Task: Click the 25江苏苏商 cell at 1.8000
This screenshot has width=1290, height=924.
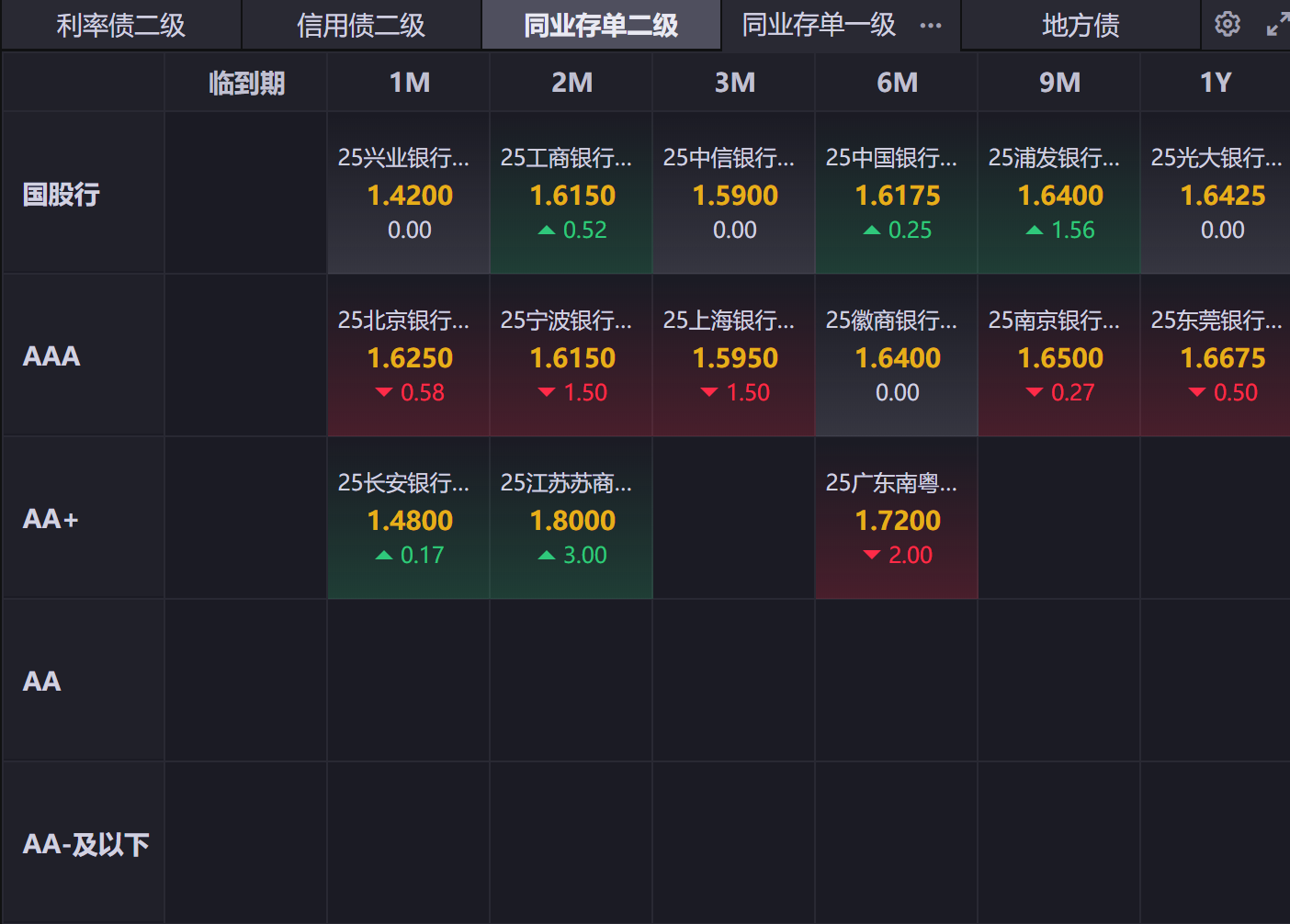Action: click(x=571, y=519)
